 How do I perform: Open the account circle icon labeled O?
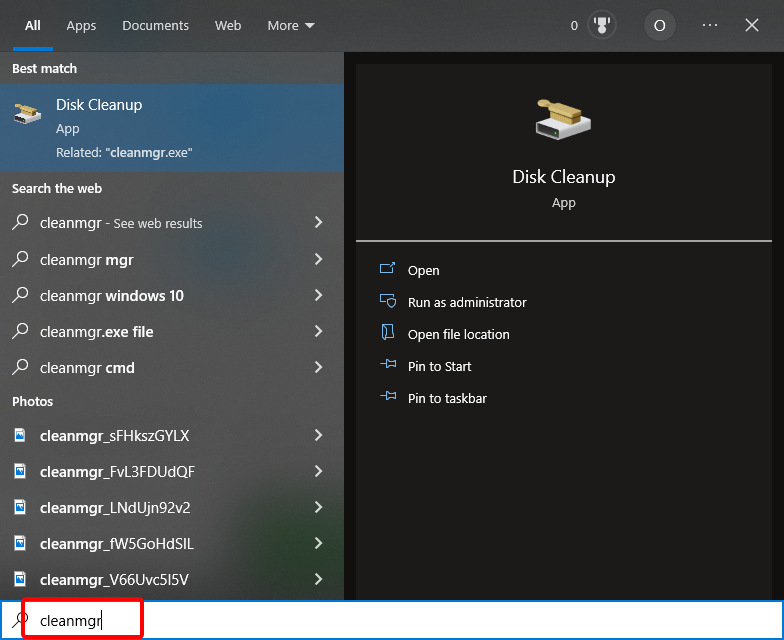659,25
